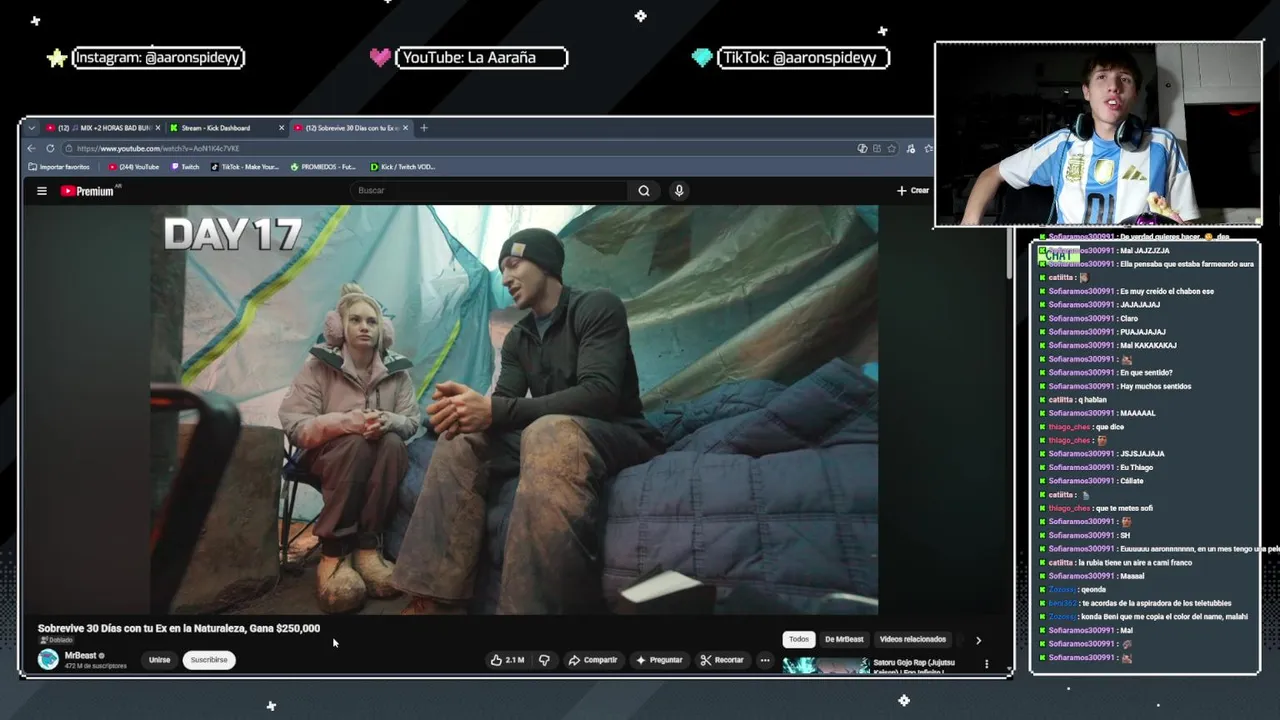This screenshot has height=720, width=1280.
Task: Click the Preguntar button
Action: click(659, 660)
